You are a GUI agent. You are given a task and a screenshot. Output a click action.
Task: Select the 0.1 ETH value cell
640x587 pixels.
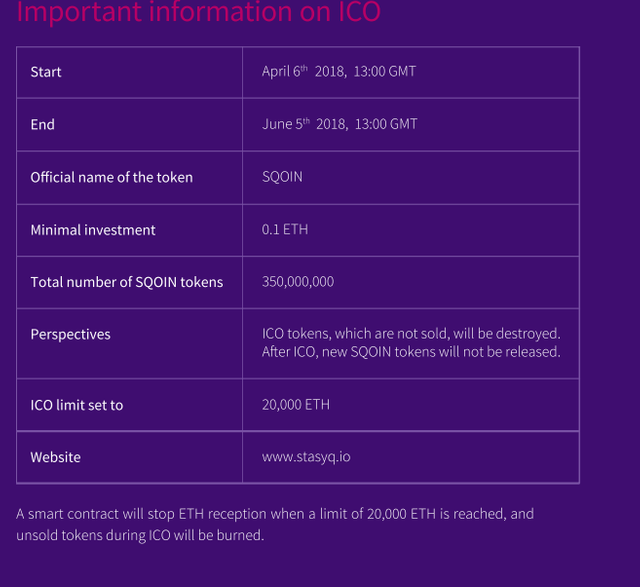pos(285,230)
